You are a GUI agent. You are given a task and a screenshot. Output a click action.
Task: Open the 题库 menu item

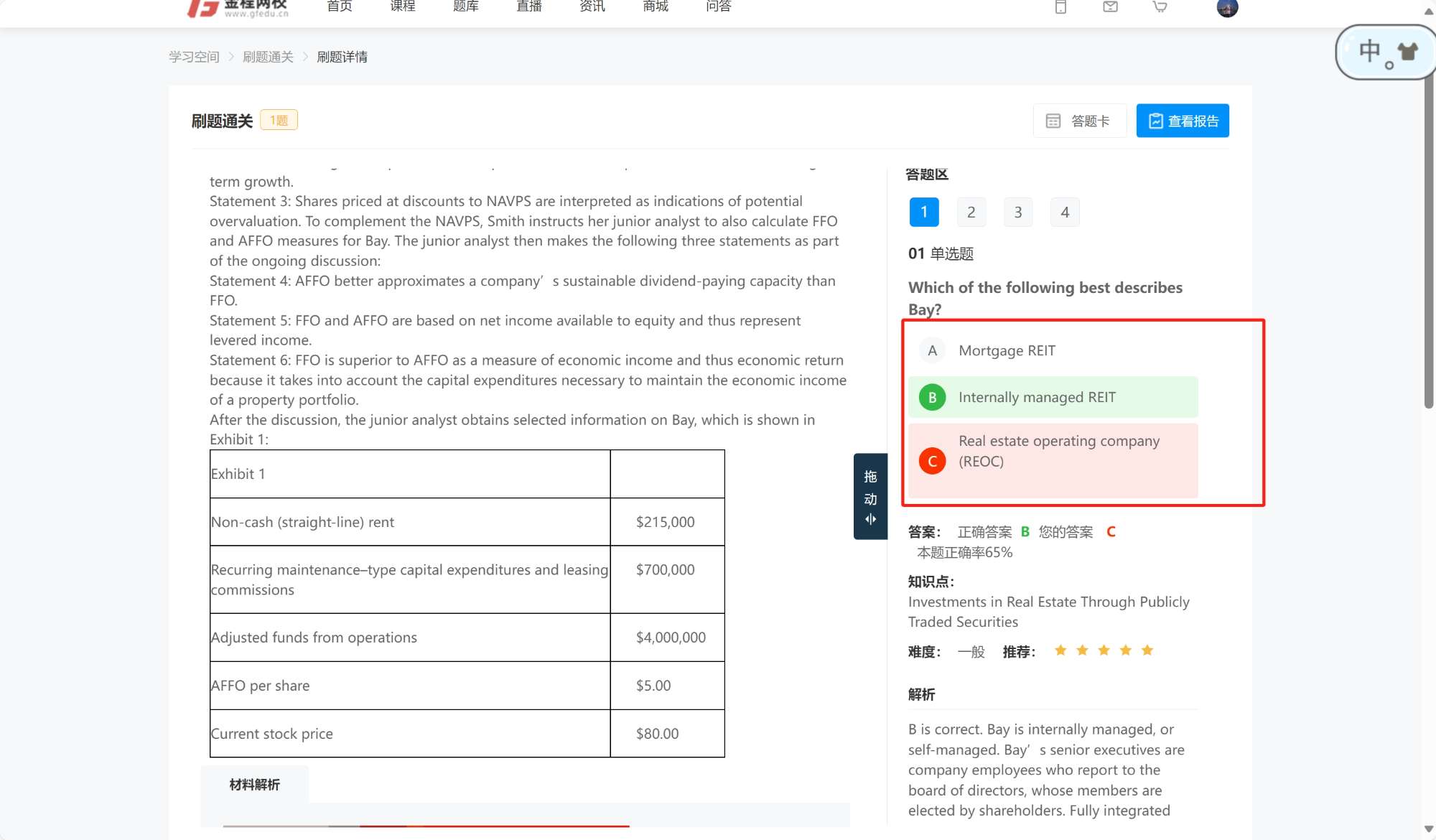[465, 6]
